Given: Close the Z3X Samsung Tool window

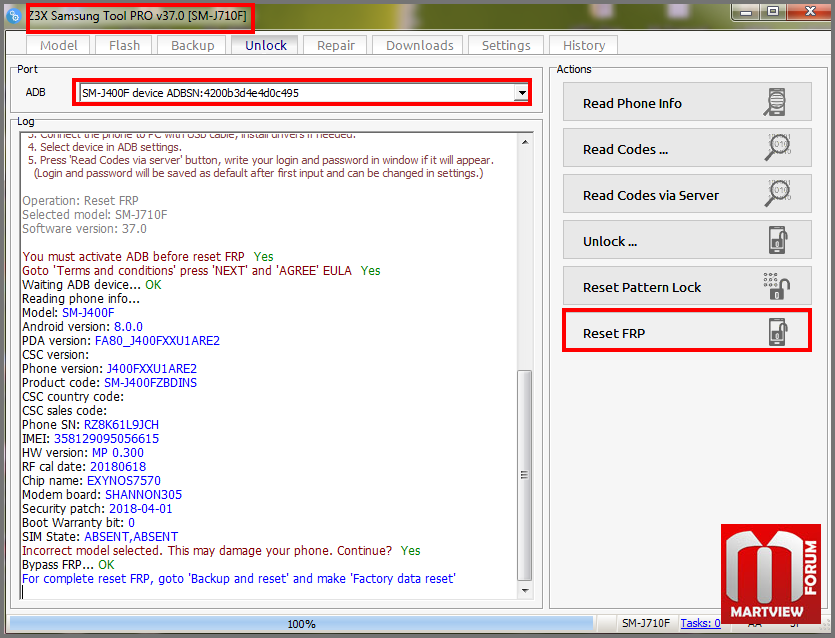Looking at the screenshot, I should 810,12.
